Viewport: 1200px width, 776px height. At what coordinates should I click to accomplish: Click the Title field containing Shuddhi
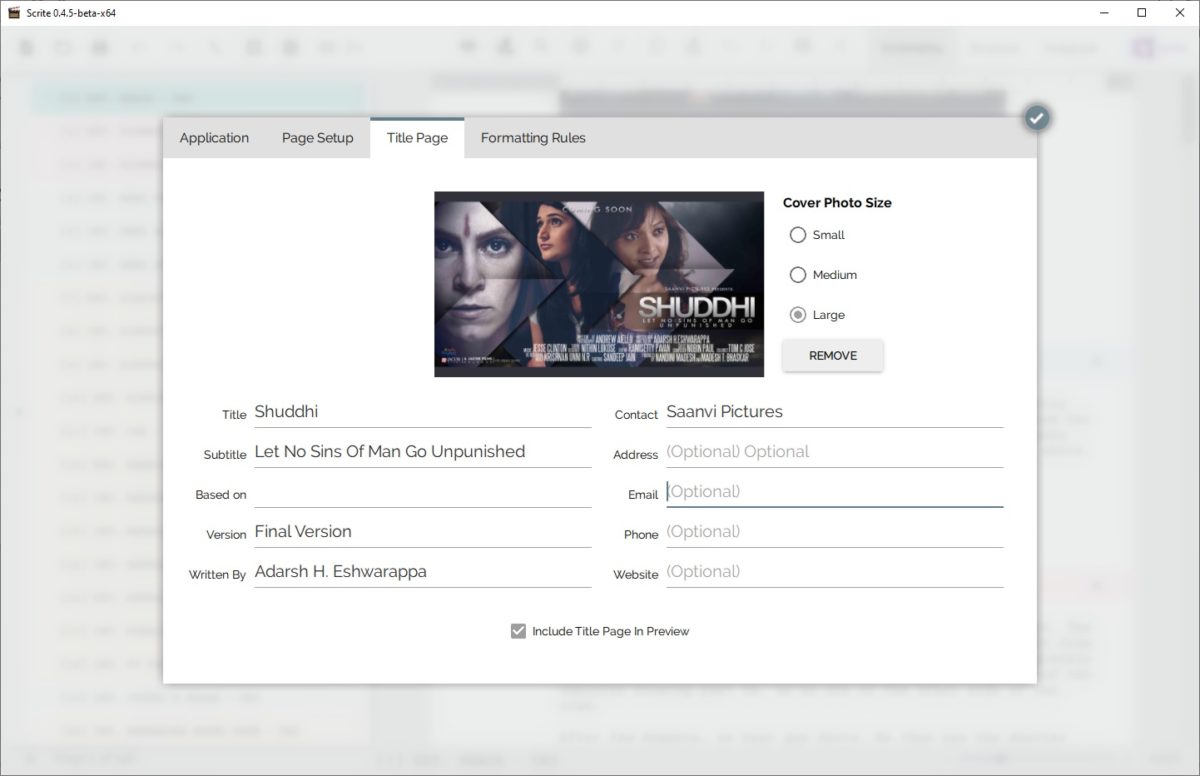pos(420,412)
